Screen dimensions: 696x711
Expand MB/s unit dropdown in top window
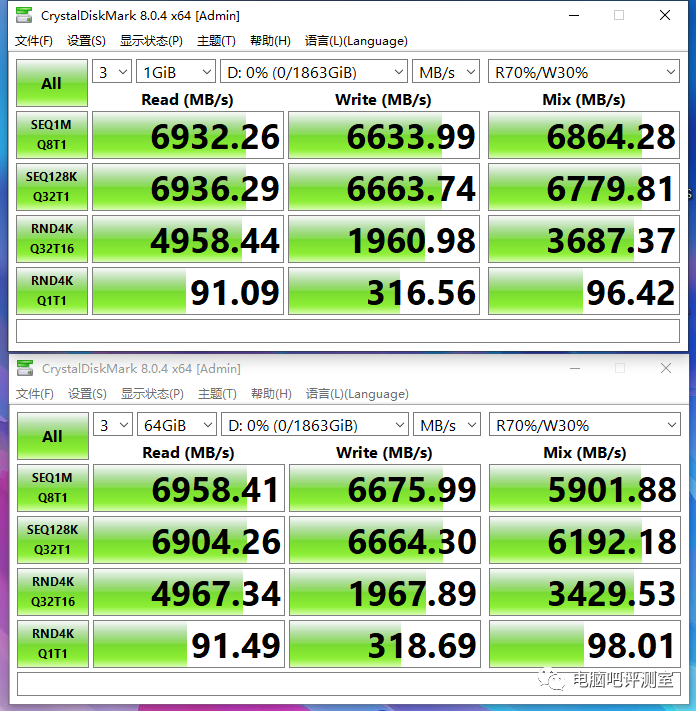(x=446, y=72)
